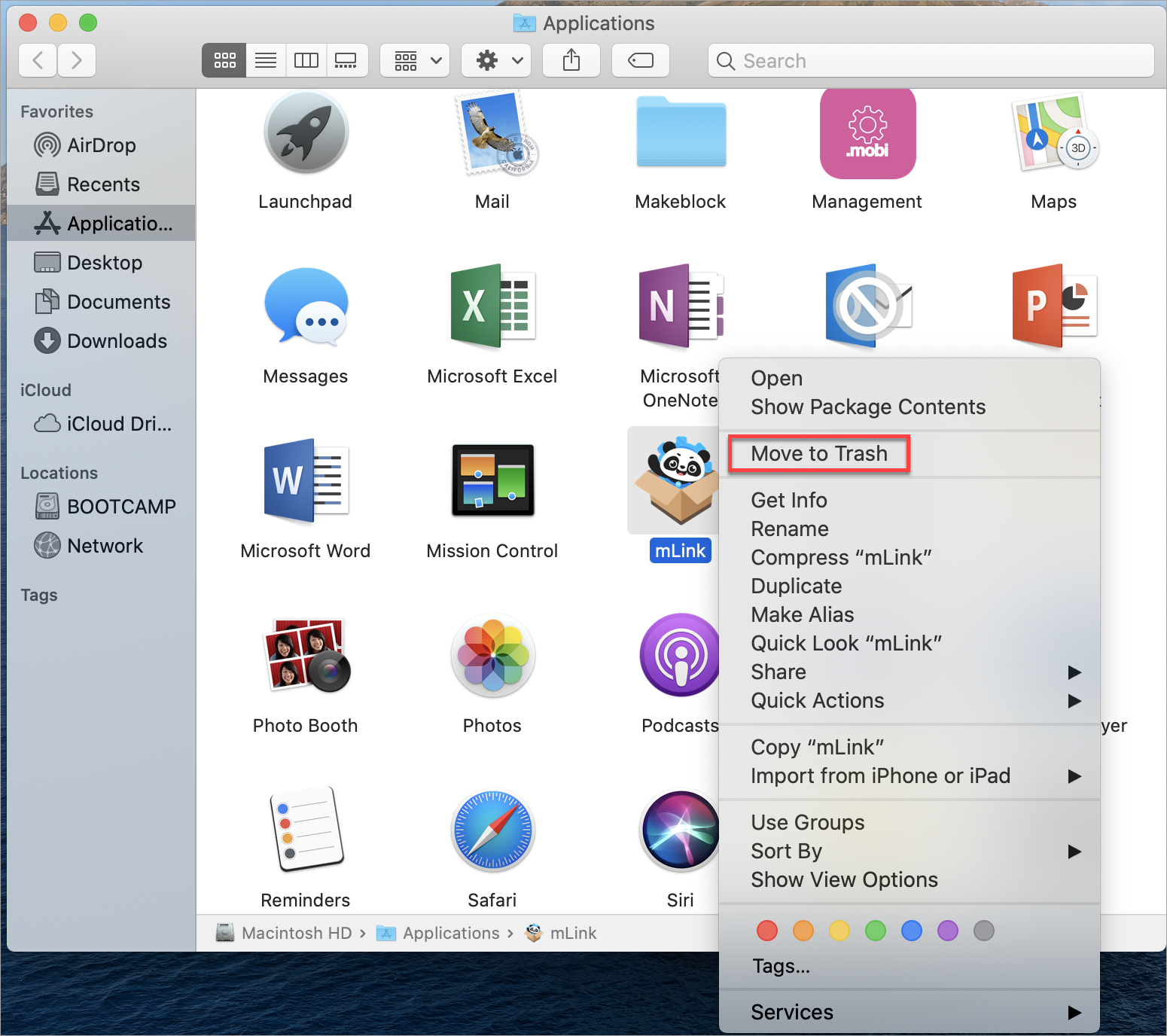The width and height of the screenshot is (1167, 1036).
Task: Switch to column view
Action: [306, 60]
